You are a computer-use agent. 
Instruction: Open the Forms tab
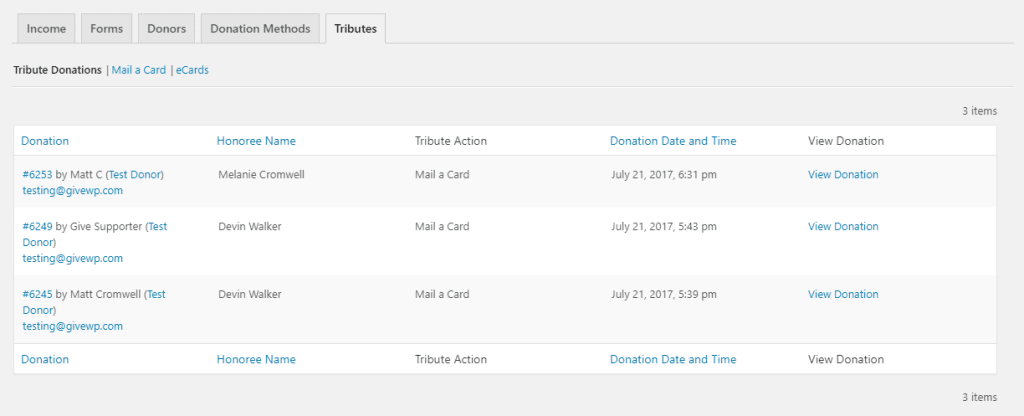tap(106, 29)
